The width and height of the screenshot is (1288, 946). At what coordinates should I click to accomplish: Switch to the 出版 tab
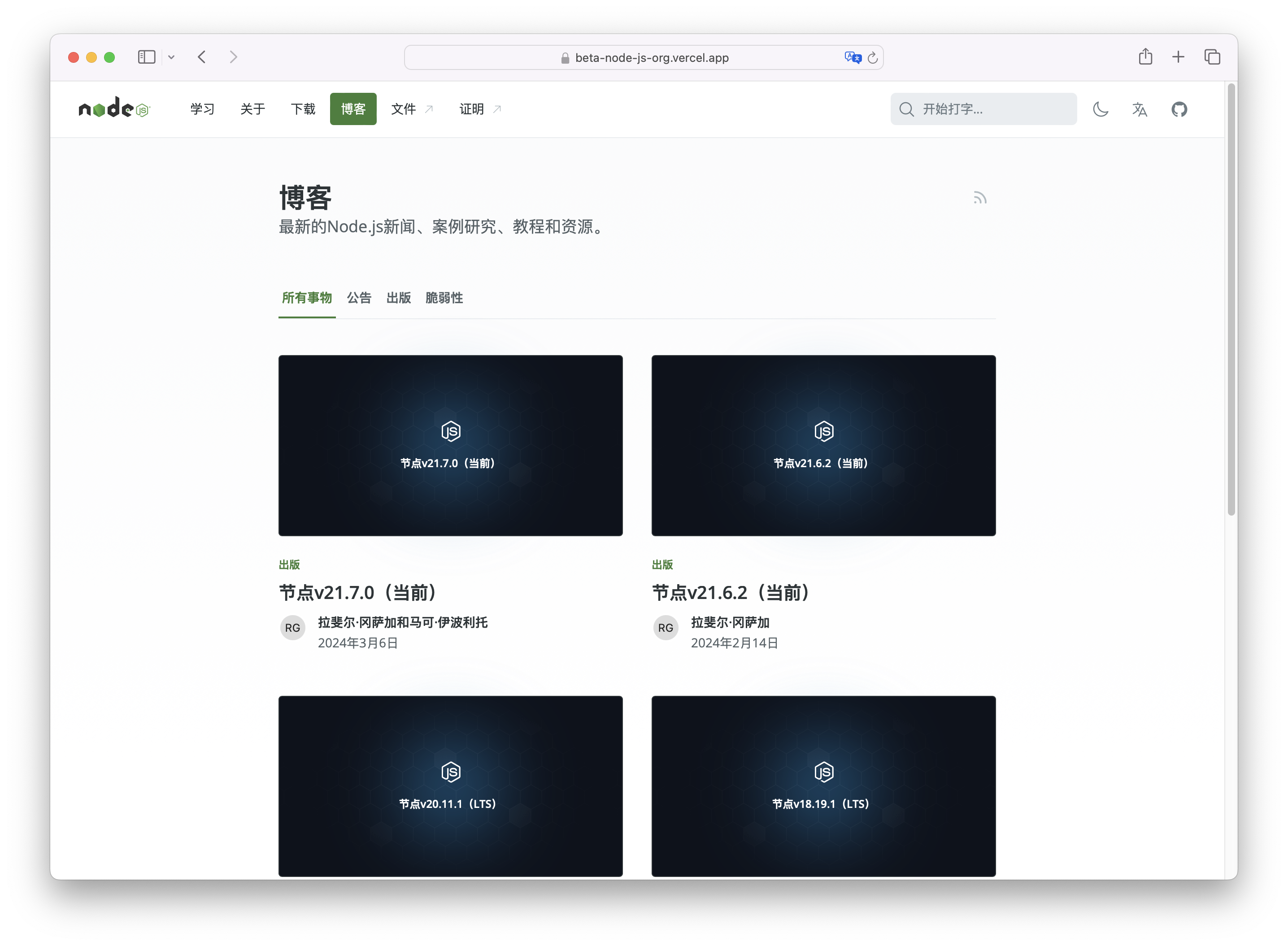tap(399, 298)
